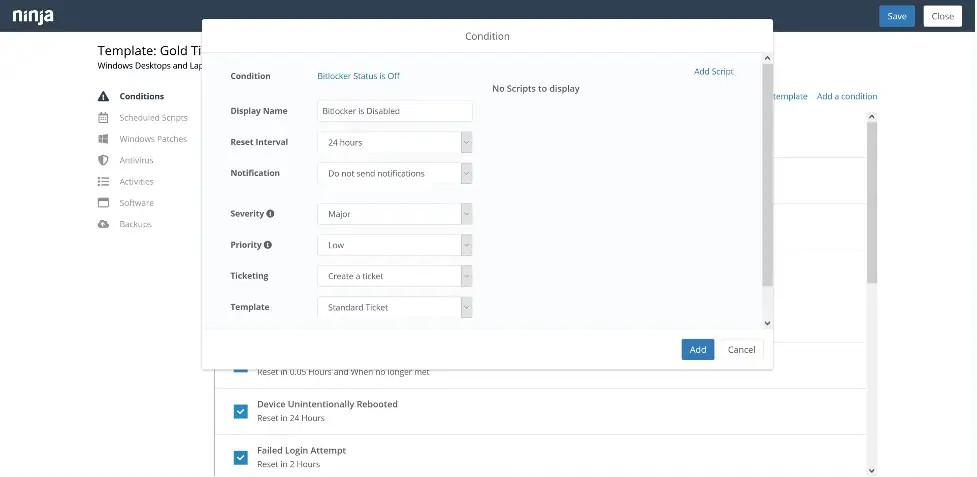Screen dimensions: 977x477
Task: Open the Severity dropdown
Action: 394,214
